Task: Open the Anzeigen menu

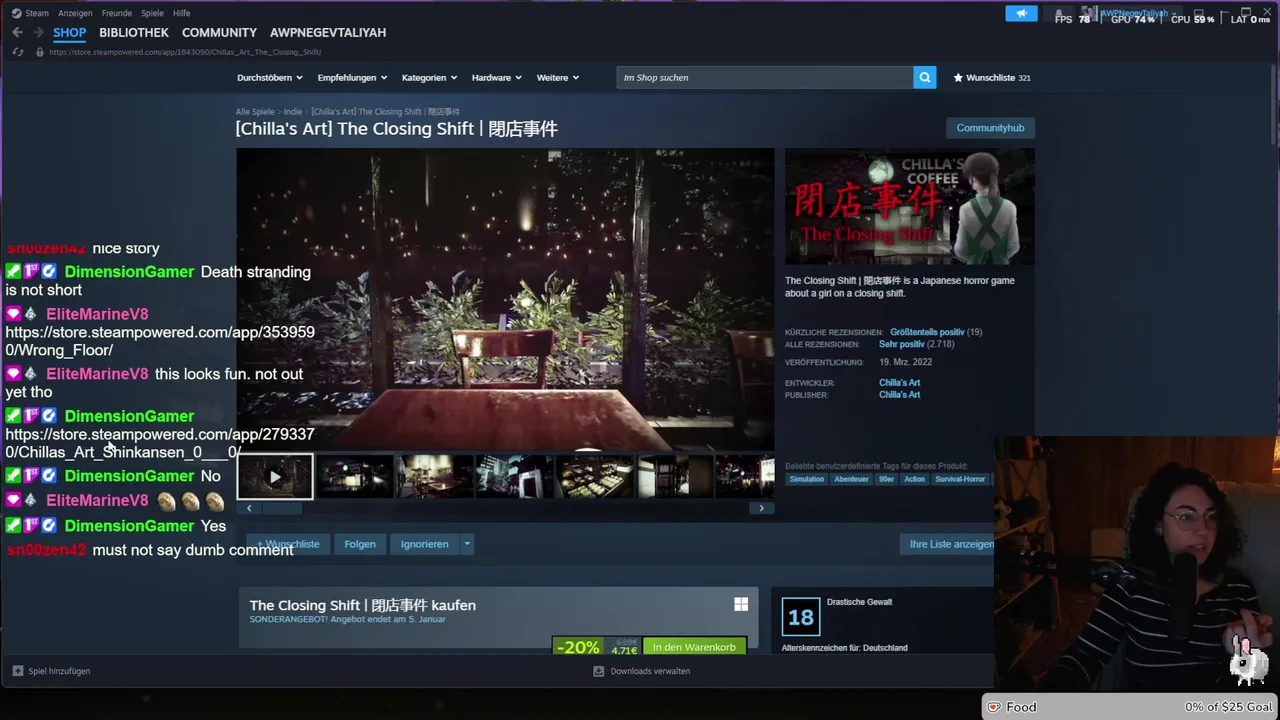Action: point(75,13)
